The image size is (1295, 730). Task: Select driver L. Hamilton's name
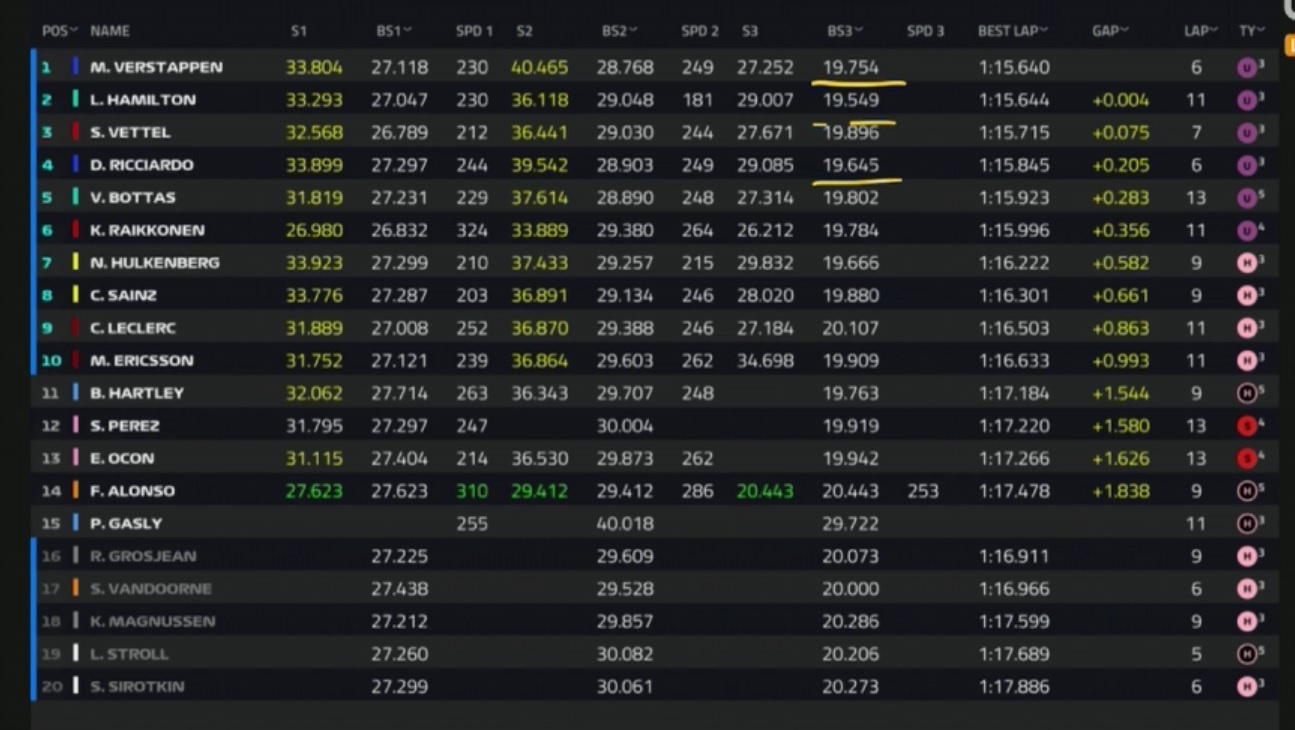pos(143,100)
